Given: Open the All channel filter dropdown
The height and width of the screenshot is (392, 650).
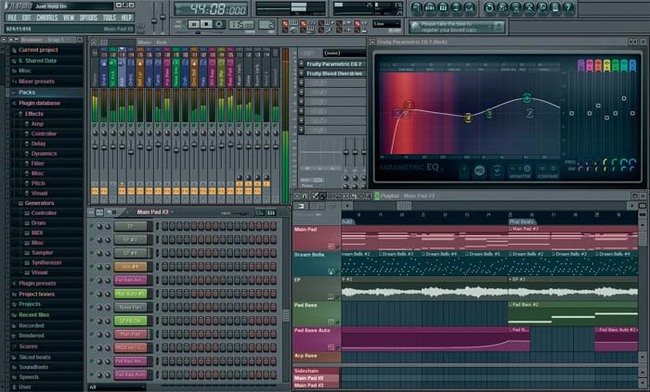Looking at the screenshot, I should [117, 387].
